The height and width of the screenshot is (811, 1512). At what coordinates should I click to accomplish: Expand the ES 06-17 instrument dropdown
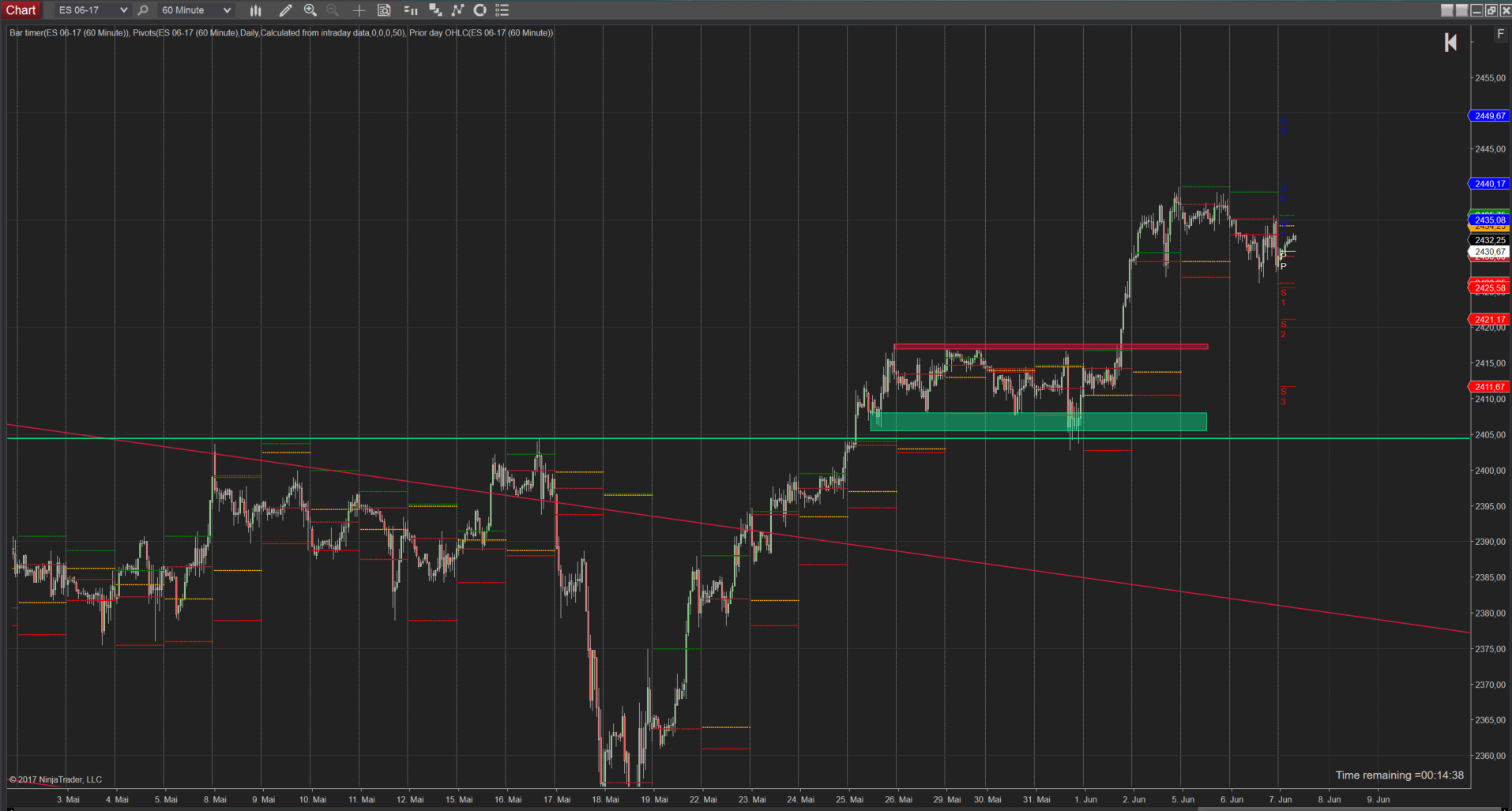point(123,10)
